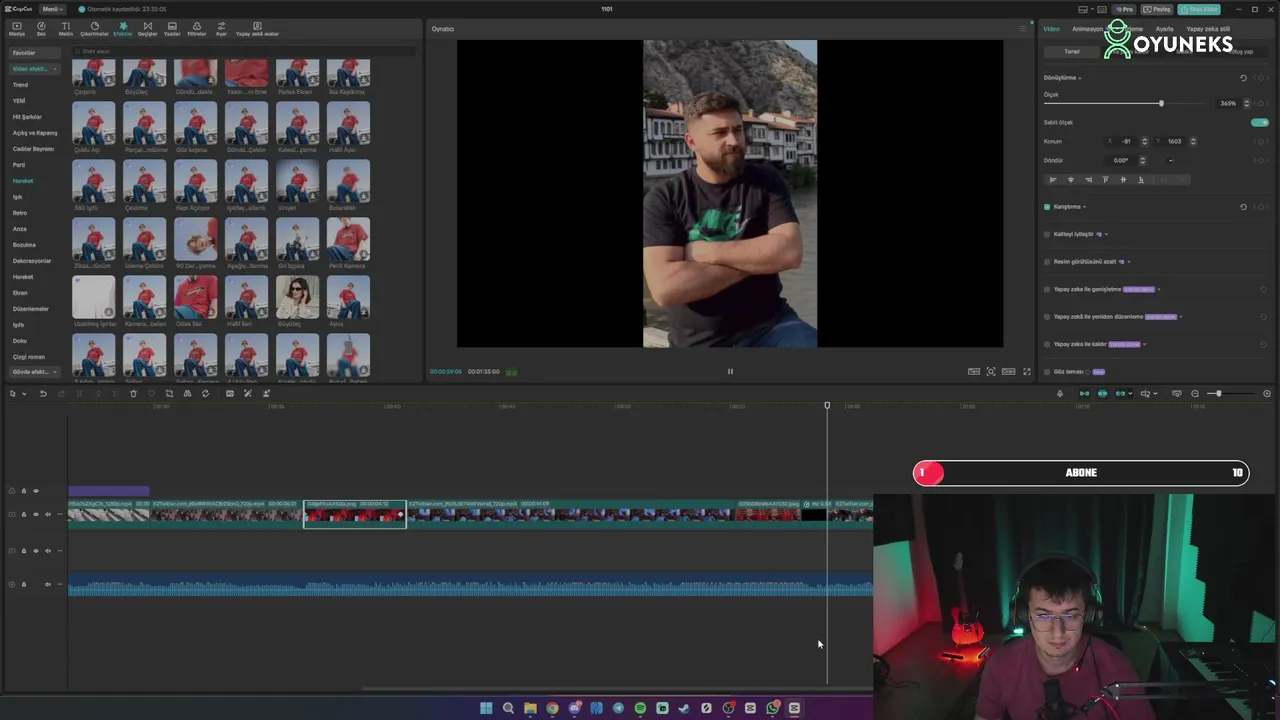Image resolution: width=1280 pixels, height=720 pixels.
Task: Switch to the Ayarla tab
Action: coord(1164,29)
